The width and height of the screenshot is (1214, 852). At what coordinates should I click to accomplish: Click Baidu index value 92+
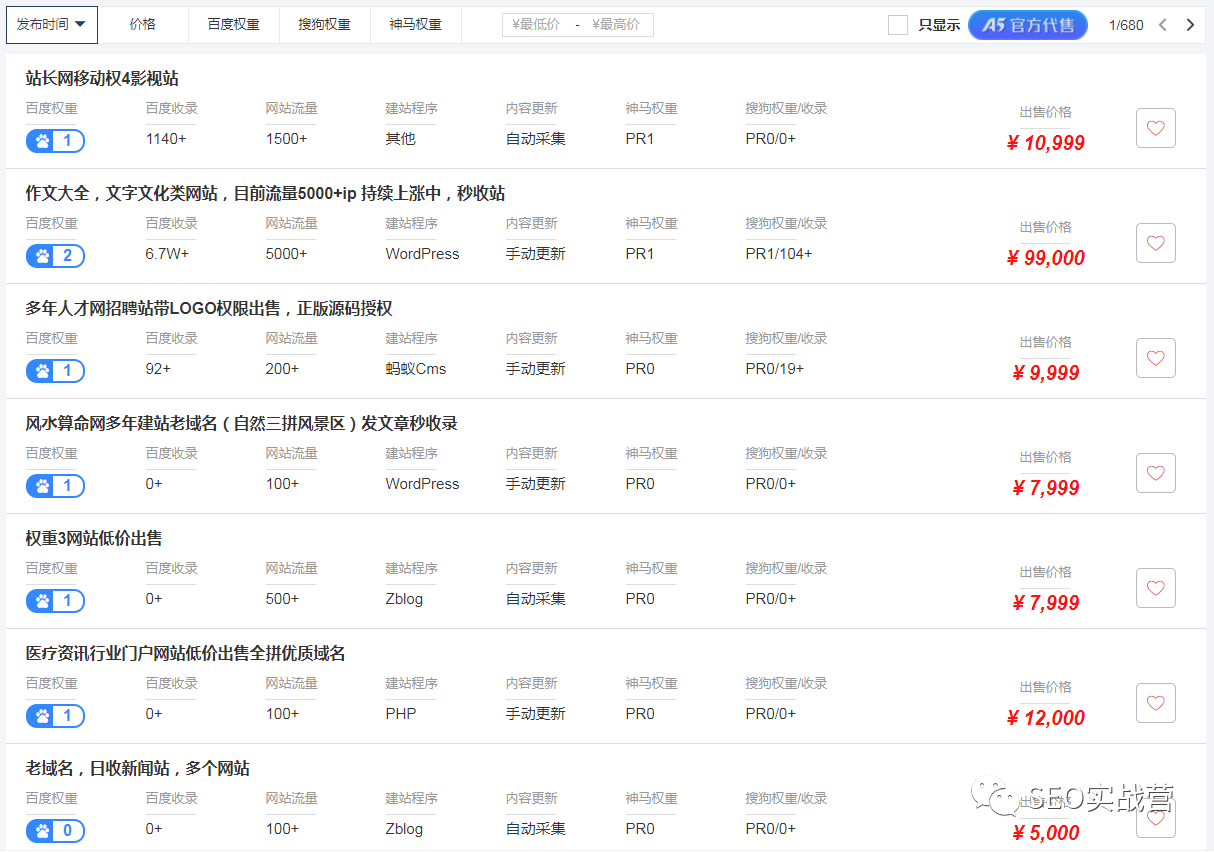pos(158,369)
